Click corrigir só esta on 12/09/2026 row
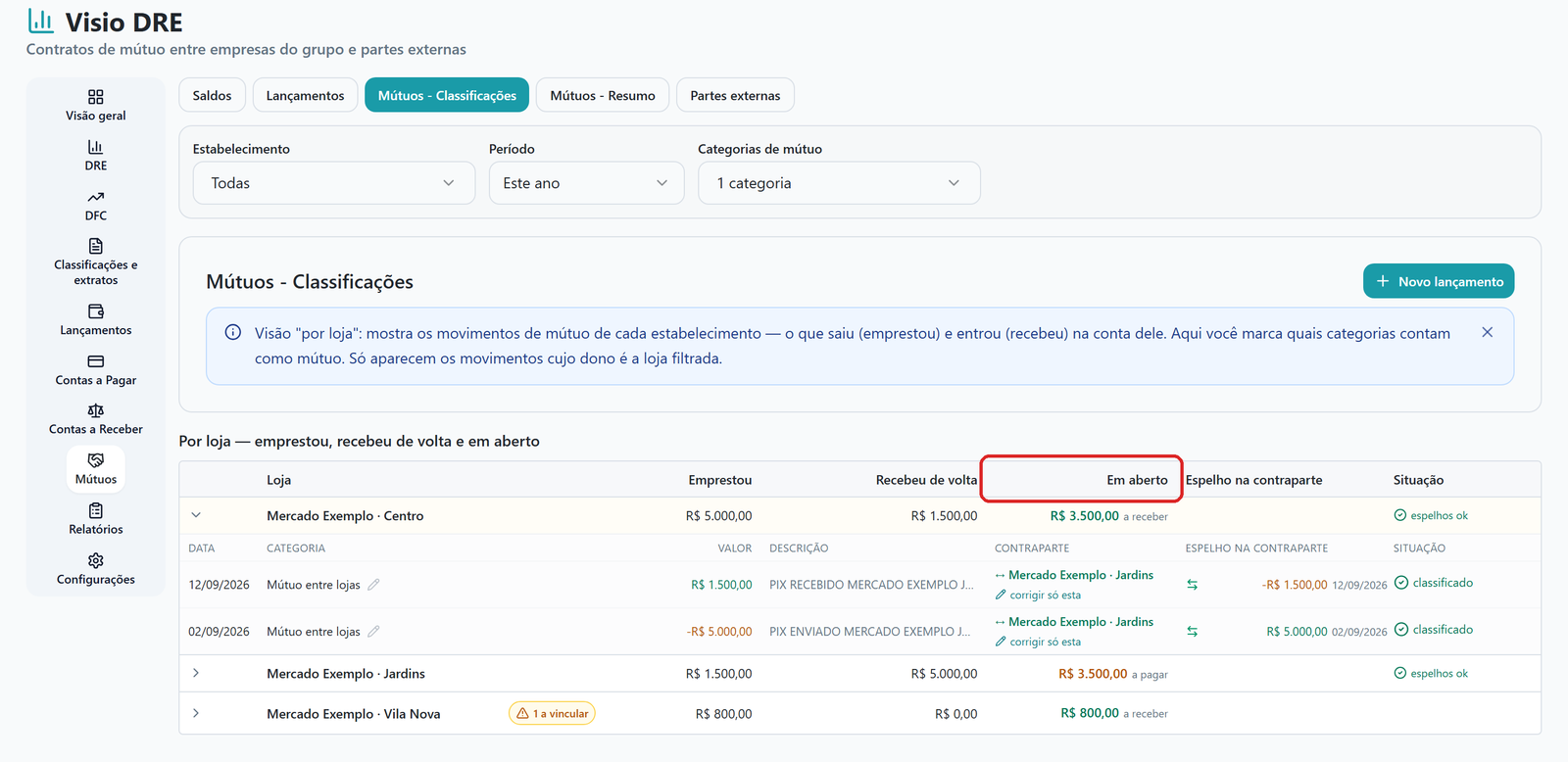This screenshot has width=1568, height=762. (1038, 595)
